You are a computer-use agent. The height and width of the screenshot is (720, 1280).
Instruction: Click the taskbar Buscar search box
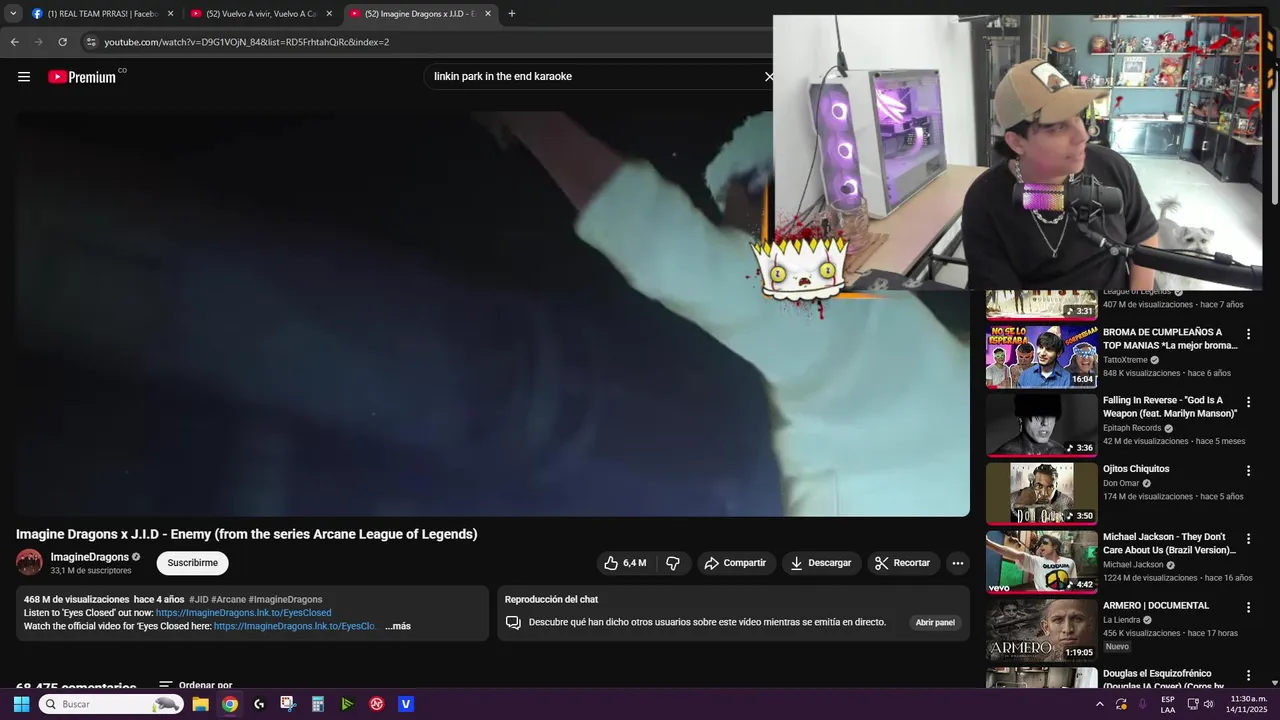click(111, 704)
